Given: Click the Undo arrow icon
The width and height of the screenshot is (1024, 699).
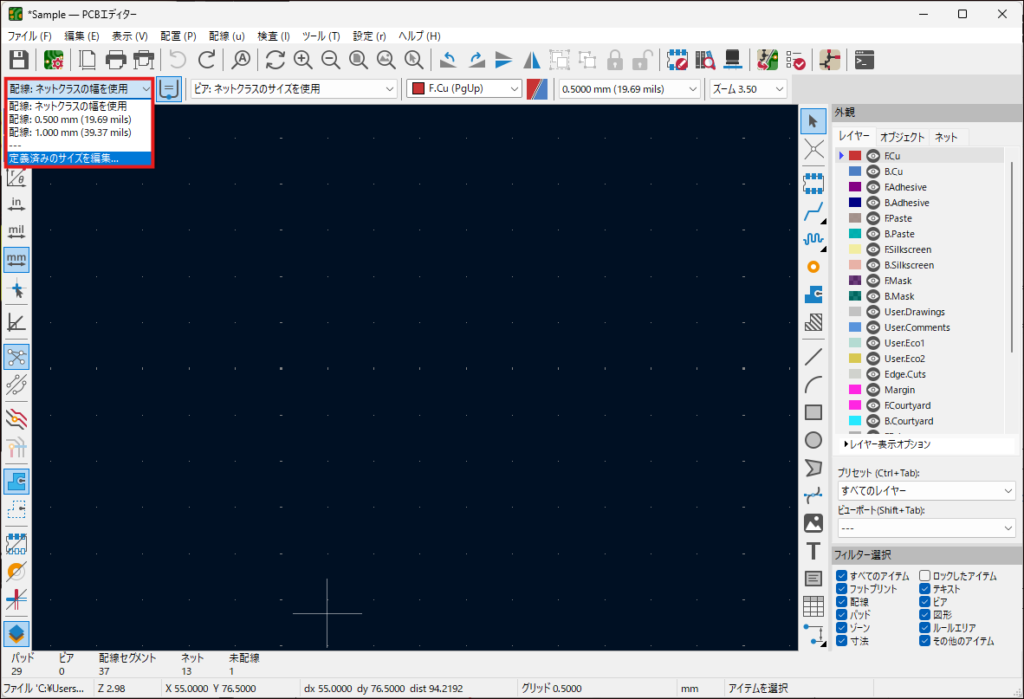Looking at the screenshot, I should [x=177, y=59].
